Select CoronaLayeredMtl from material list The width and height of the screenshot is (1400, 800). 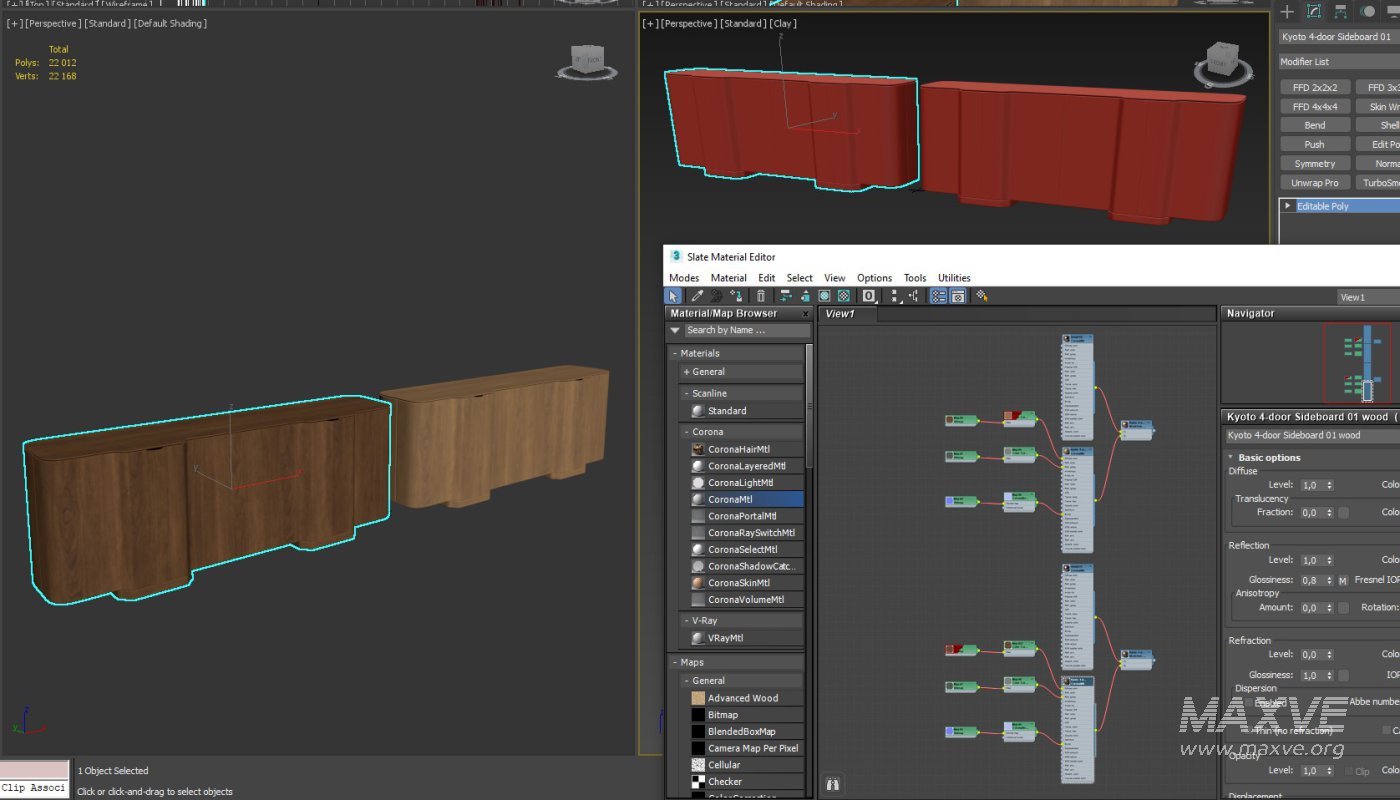pyautogui.click(x=746, y=466)
